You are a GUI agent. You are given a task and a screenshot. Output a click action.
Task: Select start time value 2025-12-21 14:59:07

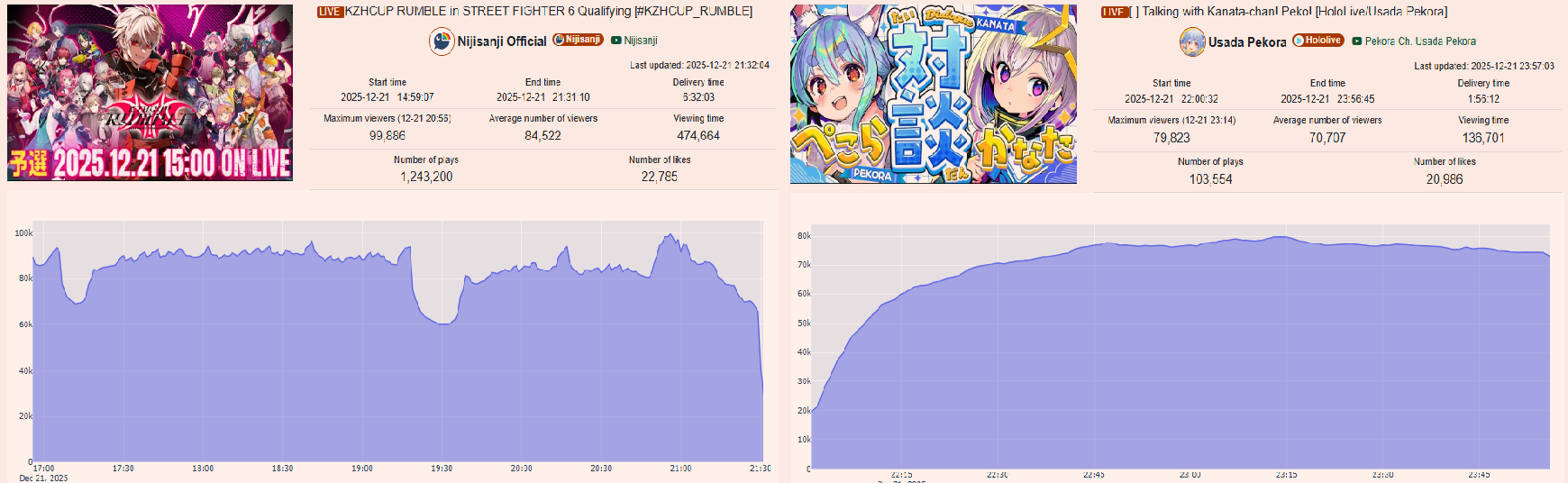point(387,97)
